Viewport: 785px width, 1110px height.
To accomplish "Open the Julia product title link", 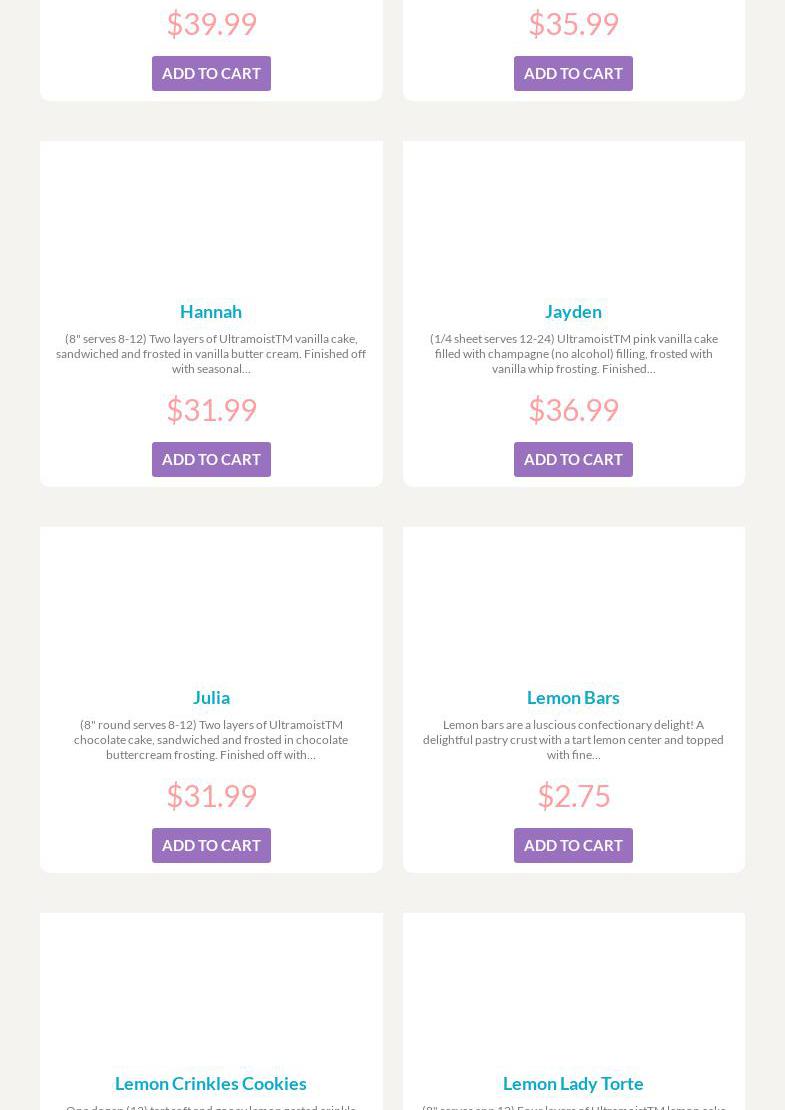I will tap(211, 697).
